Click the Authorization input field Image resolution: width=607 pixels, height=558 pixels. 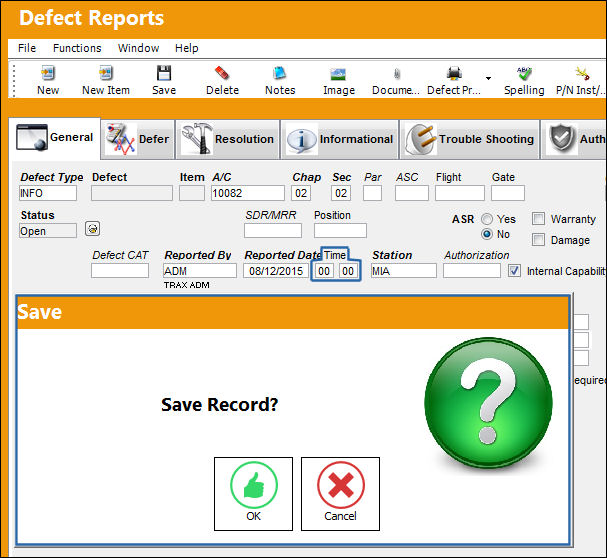tap(472, 271)
